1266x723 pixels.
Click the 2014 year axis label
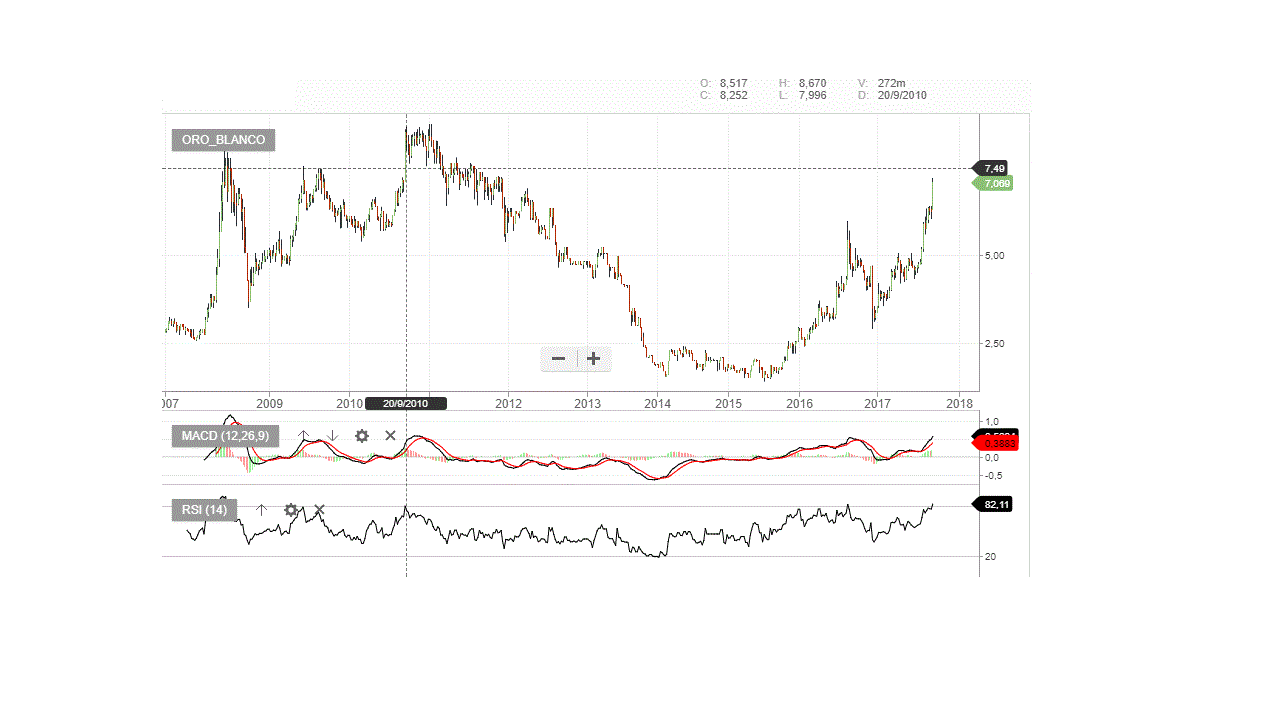point(657,404)
